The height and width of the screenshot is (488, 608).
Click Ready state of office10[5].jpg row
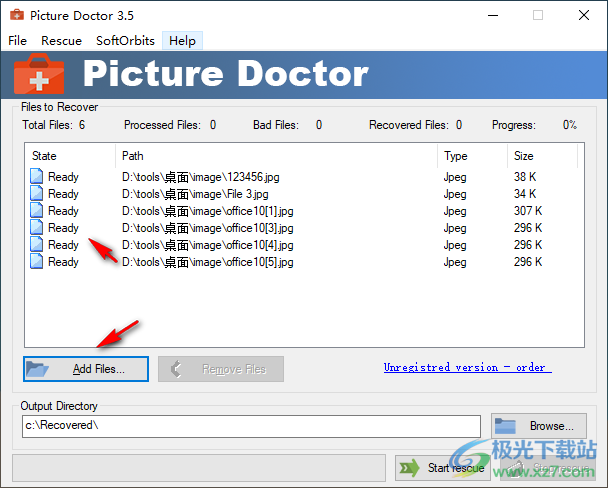pyautogui.click(x=63, y=262)
